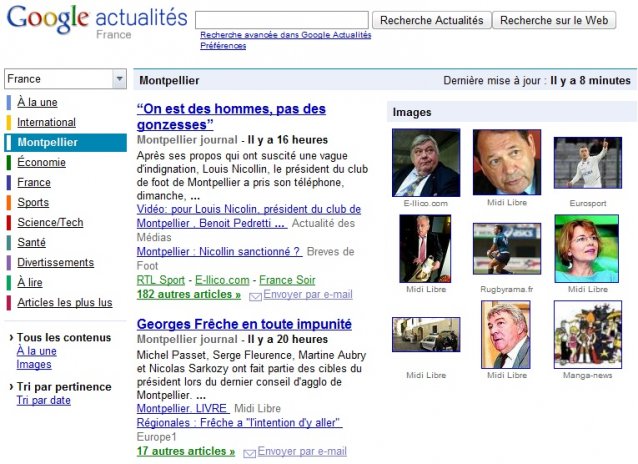Open Midi Libre street scene thumbnail
638x464 pixels.
click(x=426, y=335)
